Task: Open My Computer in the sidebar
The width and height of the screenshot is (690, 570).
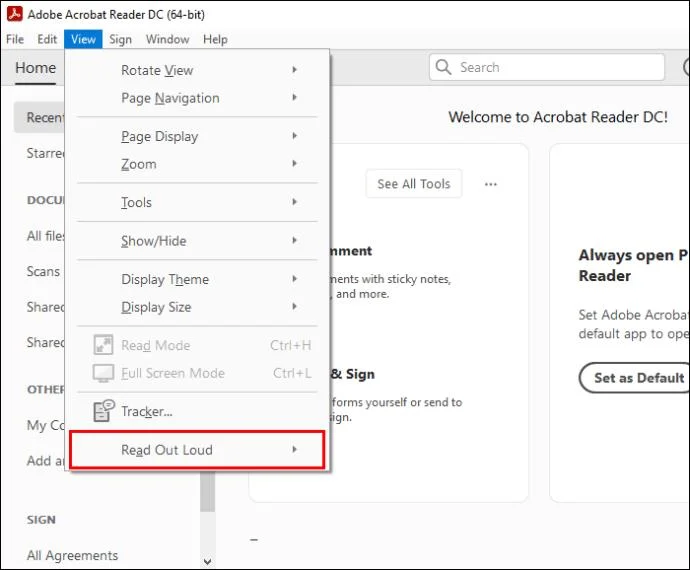Action: [45, 425]
